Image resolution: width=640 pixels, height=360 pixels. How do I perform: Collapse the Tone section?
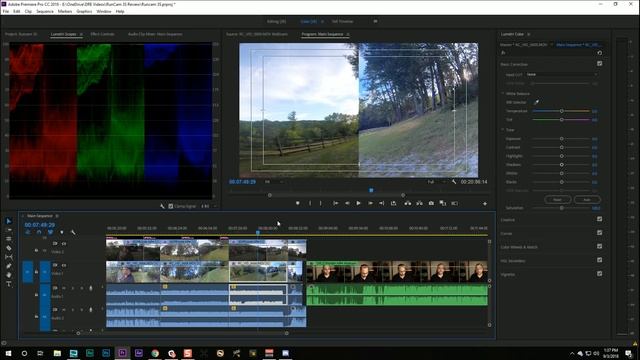503,130
